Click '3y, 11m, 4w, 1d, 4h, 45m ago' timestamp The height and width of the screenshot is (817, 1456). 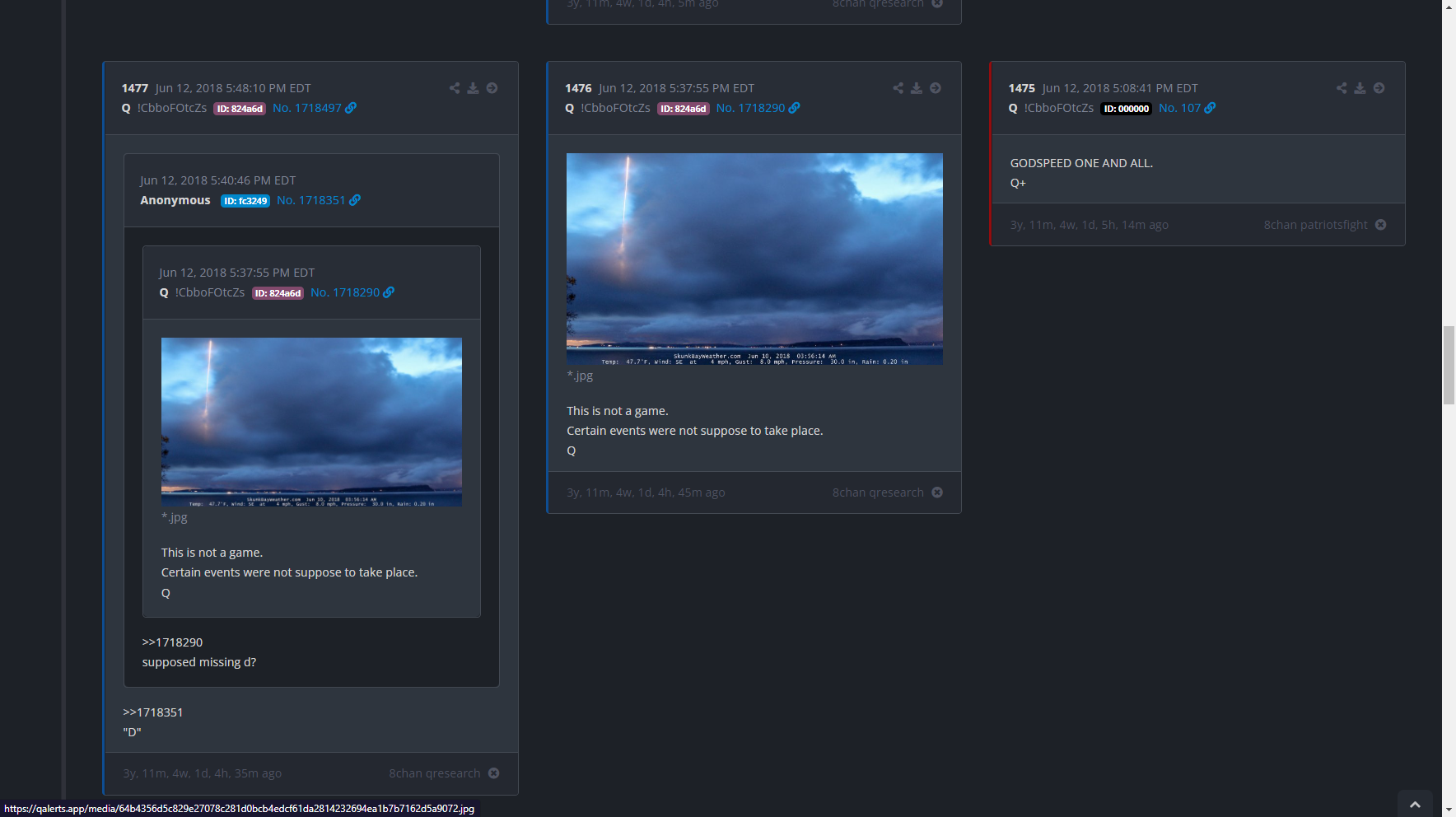pyautogui.click(x=646, y=493)
